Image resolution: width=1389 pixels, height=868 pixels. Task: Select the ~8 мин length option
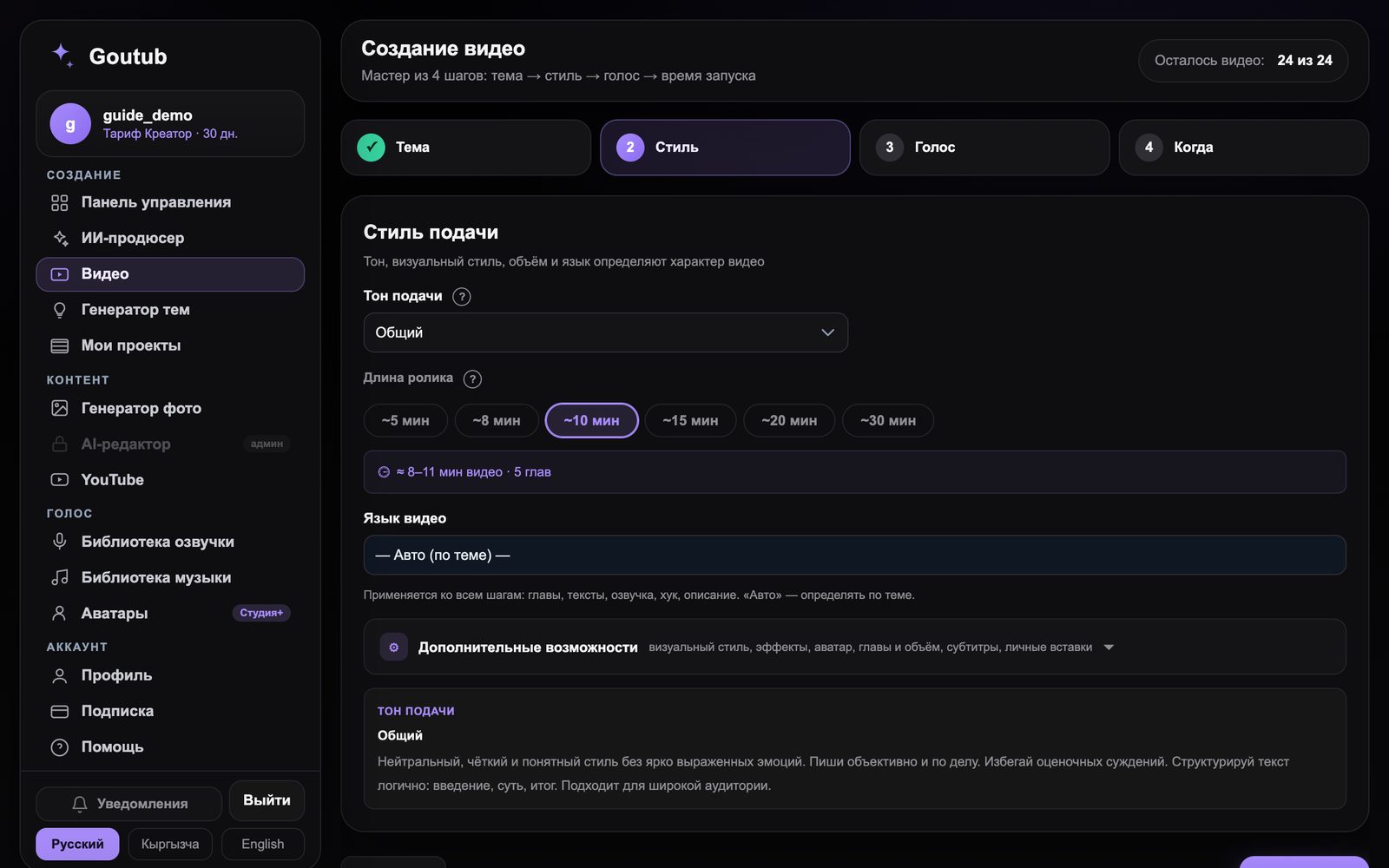[497, 420]
